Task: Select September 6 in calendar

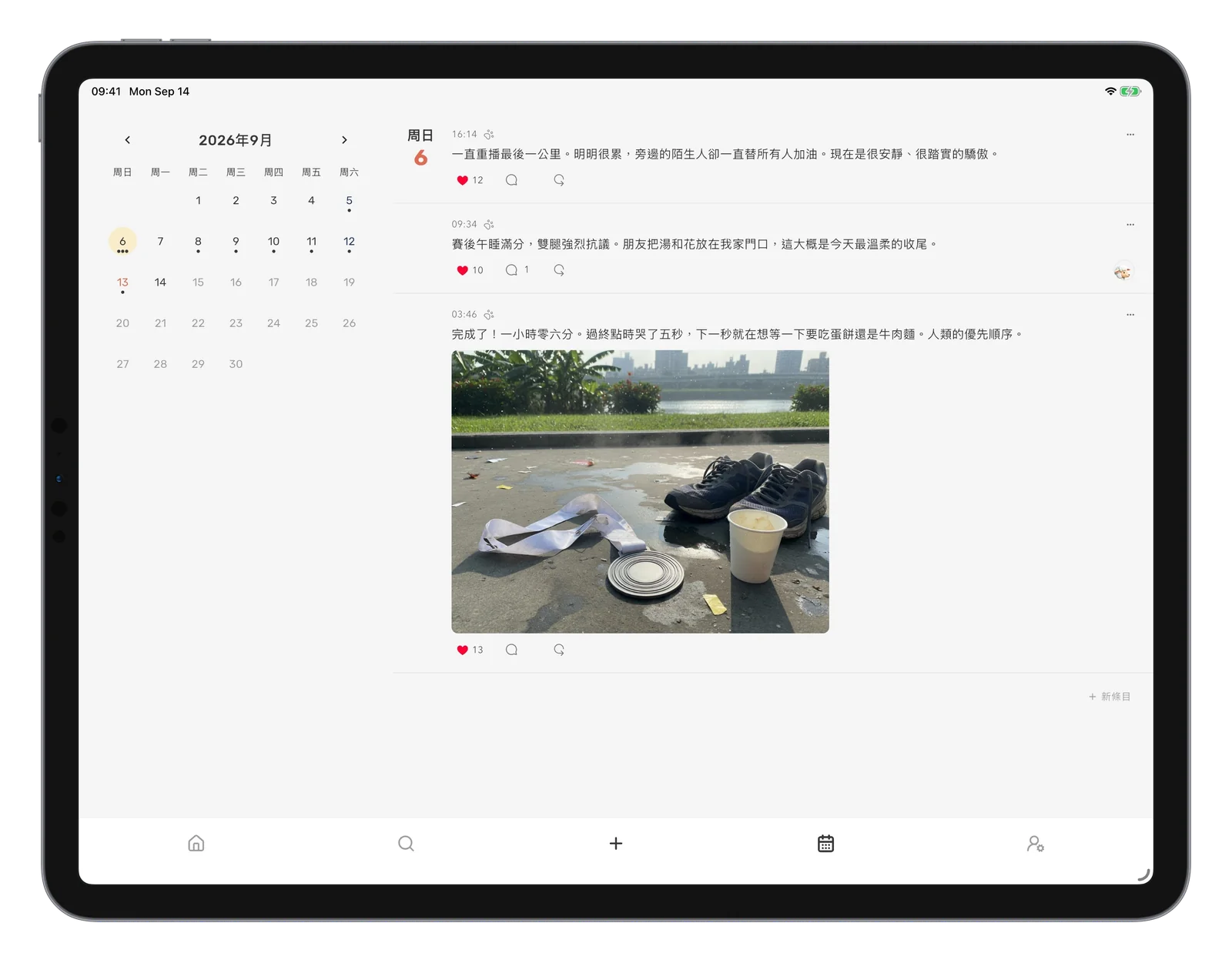Action: point(122,242)
